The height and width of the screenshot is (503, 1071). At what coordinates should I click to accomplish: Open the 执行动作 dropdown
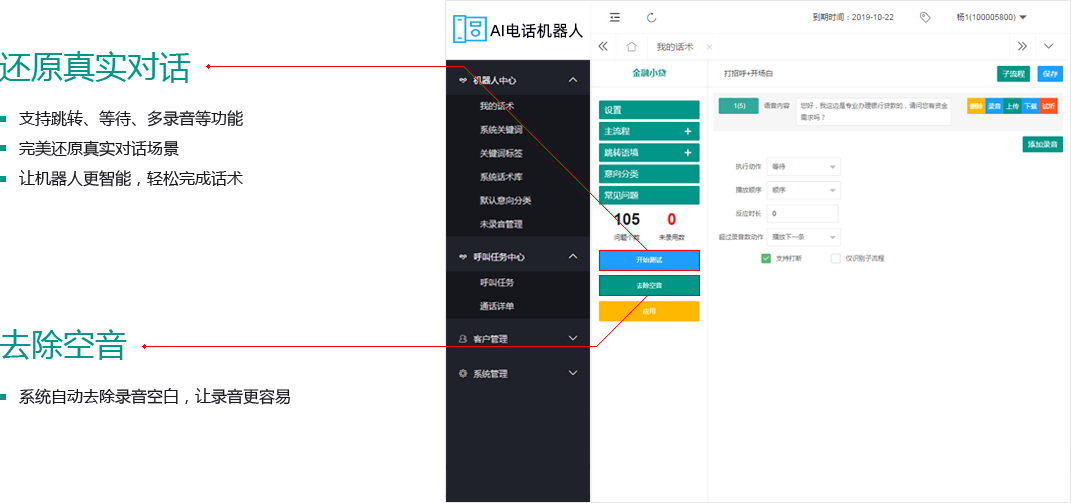[804, 167]
